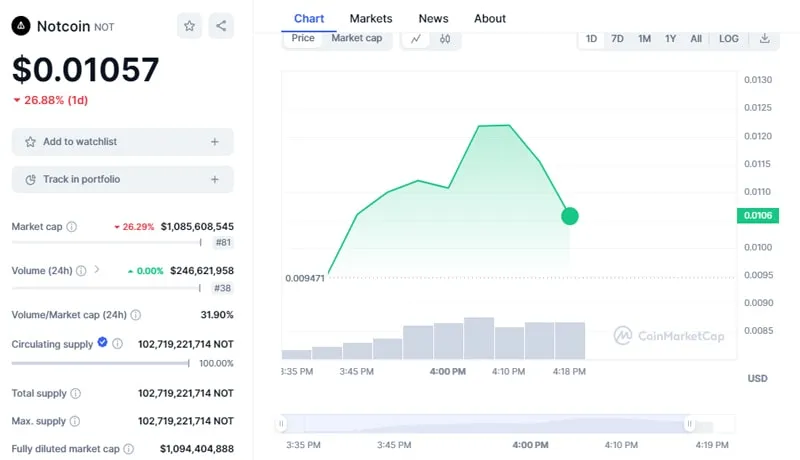This screenshot has width=800, height=460.
Task: Click the Circulating supply verified badge
Action: [102, 343]
